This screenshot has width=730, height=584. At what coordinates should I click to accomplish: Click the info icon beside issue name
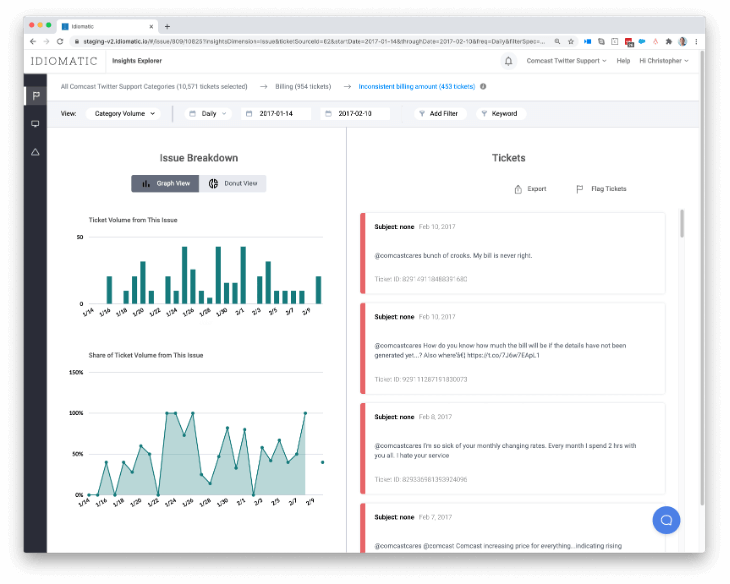click(x=483, y=87)
